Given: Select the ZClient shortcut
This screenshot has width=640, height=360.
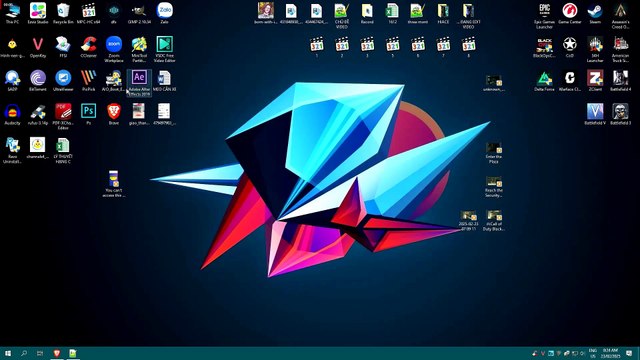Looking at the screenshot, I should pos(595,81).
